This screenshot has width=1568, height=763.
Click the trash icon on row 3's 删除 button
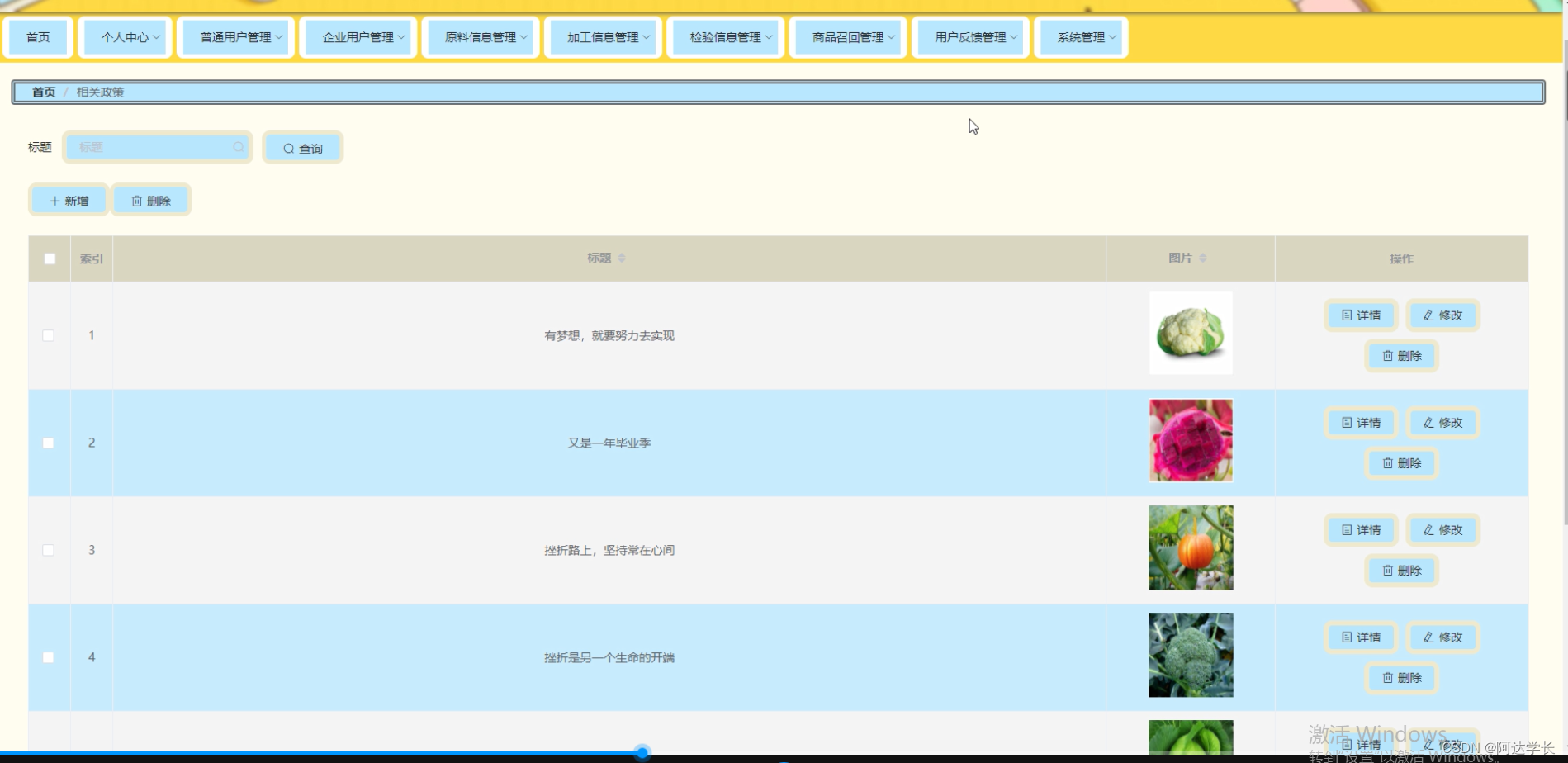[x=1387, y=570]
